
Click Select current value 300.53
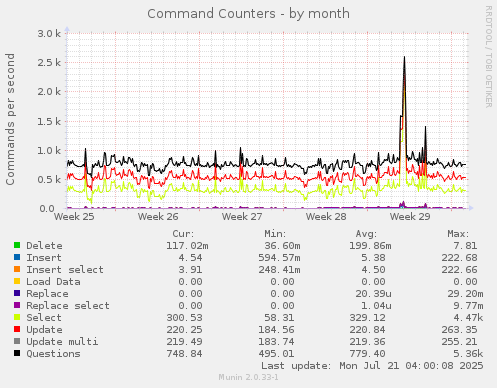tap(184, 318)
